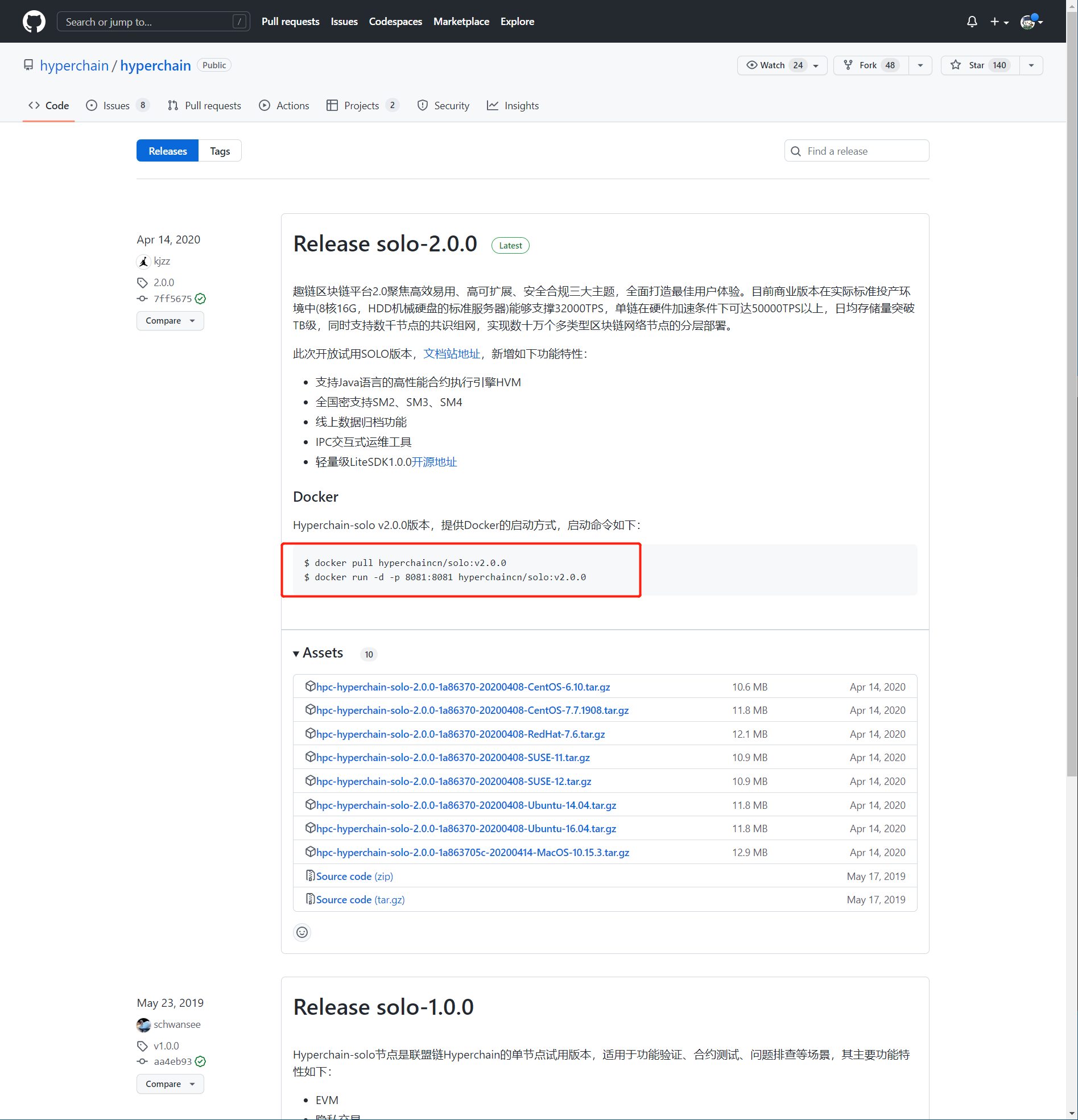Open the Release solo-1.0.0 title
The height and width of the screenshot is (1120, 1078).
coord(383,1007)
